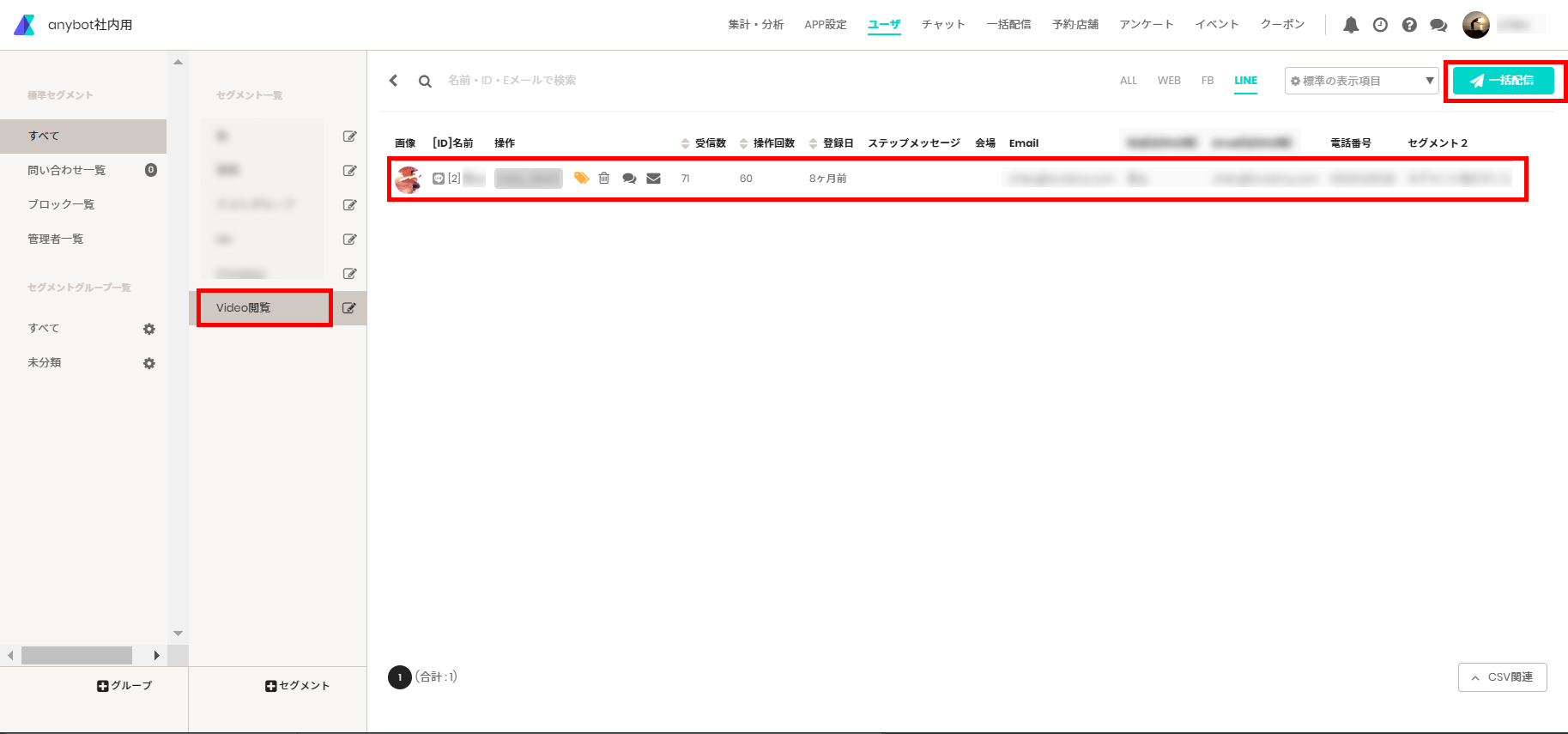Open the user profile avatar

pyautogui.click(x=1476, y=25)
